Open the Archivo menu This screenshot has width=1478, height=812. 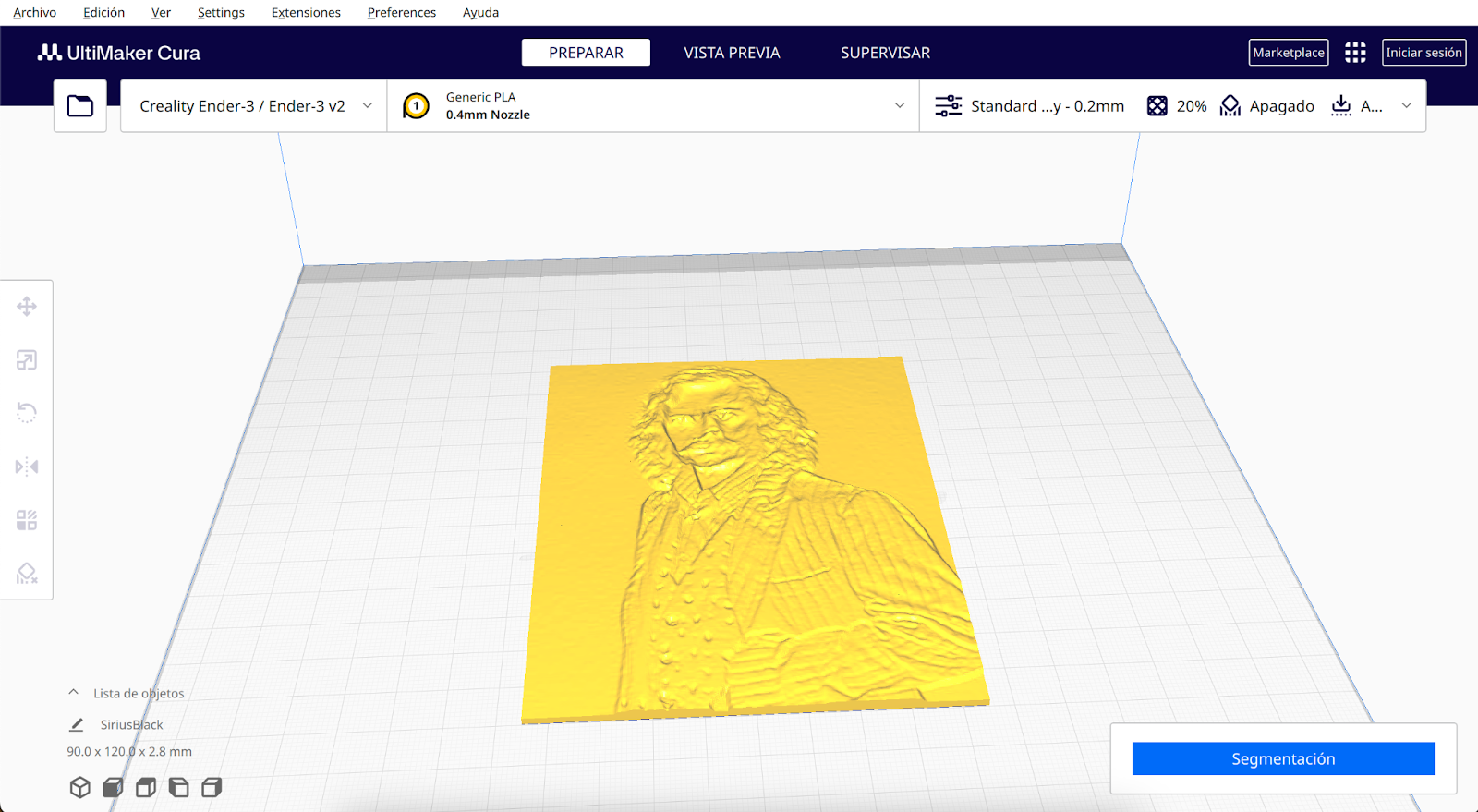click(35, 13)
